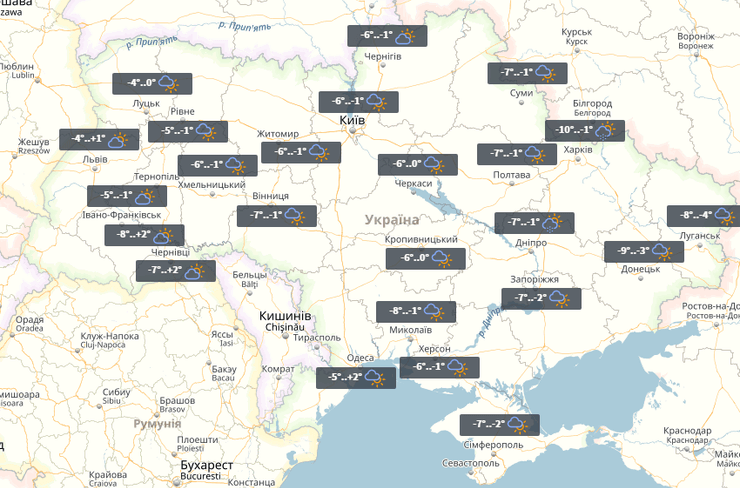Click the Cherkasy -6°..0° forecast badge
740x488 pixels.
(x=417, y=165)
